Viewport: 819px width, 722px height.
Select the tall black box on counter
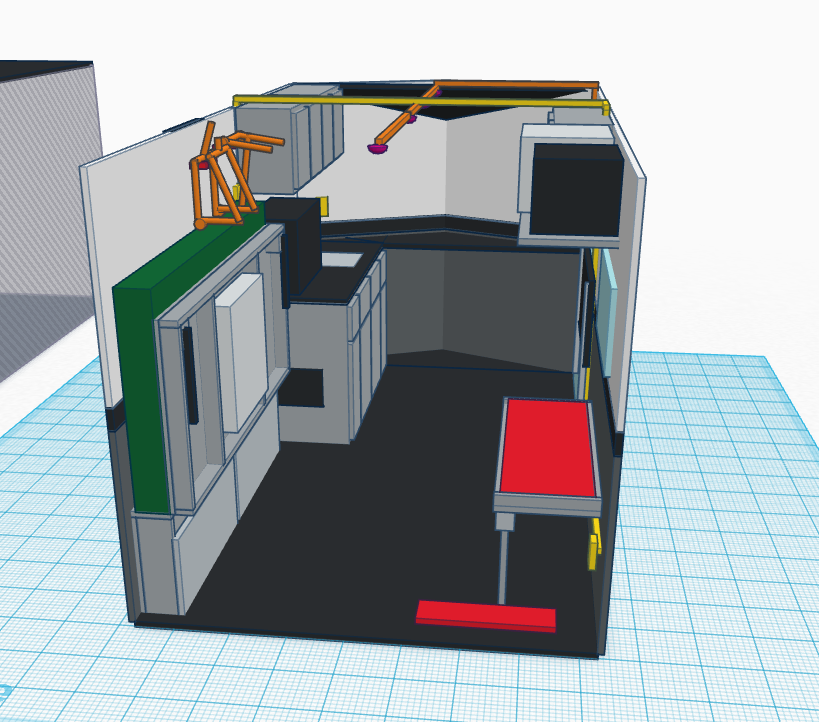point(299,246)
